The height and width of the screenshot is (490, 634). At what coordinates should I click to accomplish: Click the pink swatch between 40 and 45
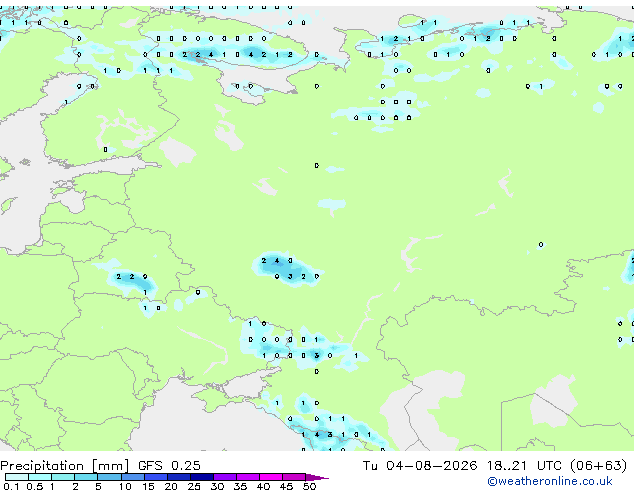pyautogui.click(x=271, y=477)
